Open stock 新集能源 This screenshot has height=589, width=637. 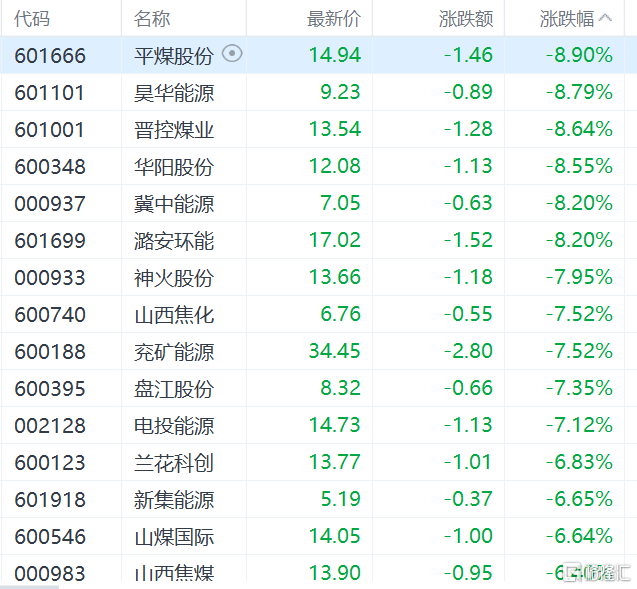tap(174, 499)
